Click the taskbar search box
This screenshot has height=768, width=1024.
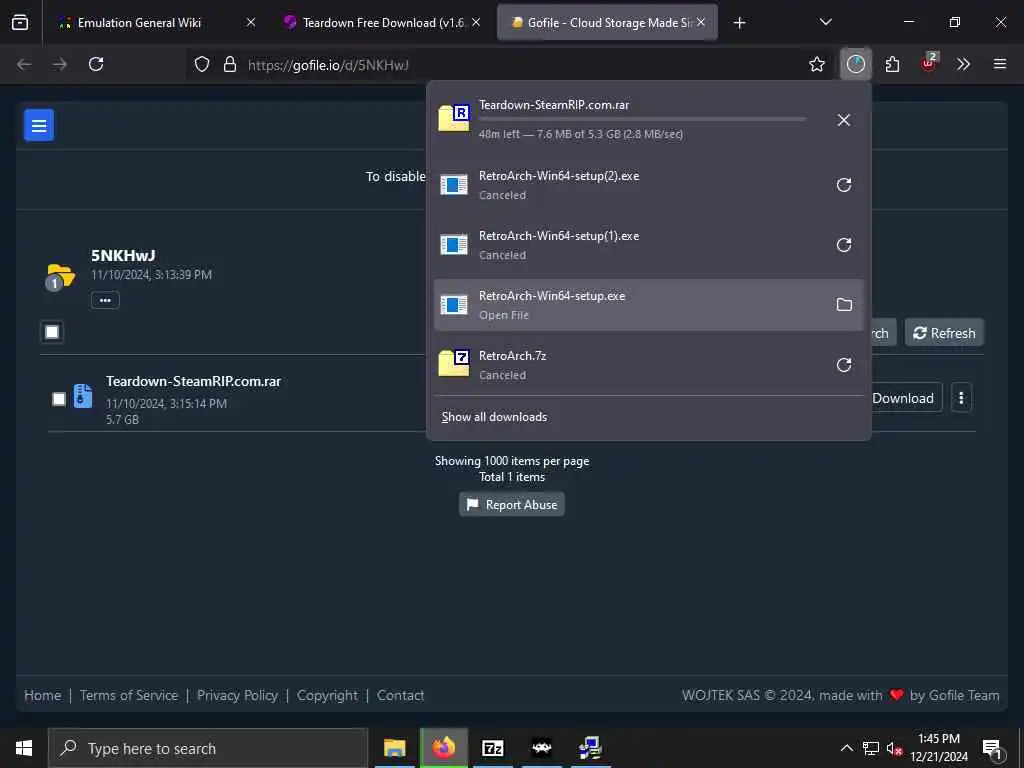click(x=208, y=748)
